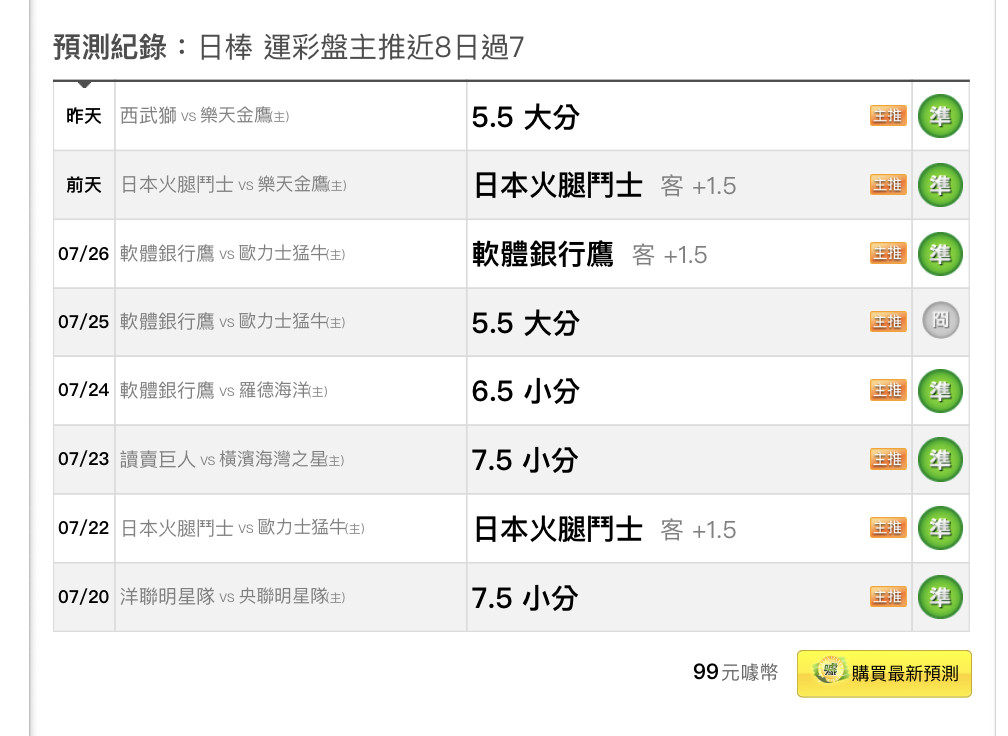The height and width of the screenshot is (736, 1008).
Task: Click green 準 badge in 07/20 row
Action: [940, 597]
